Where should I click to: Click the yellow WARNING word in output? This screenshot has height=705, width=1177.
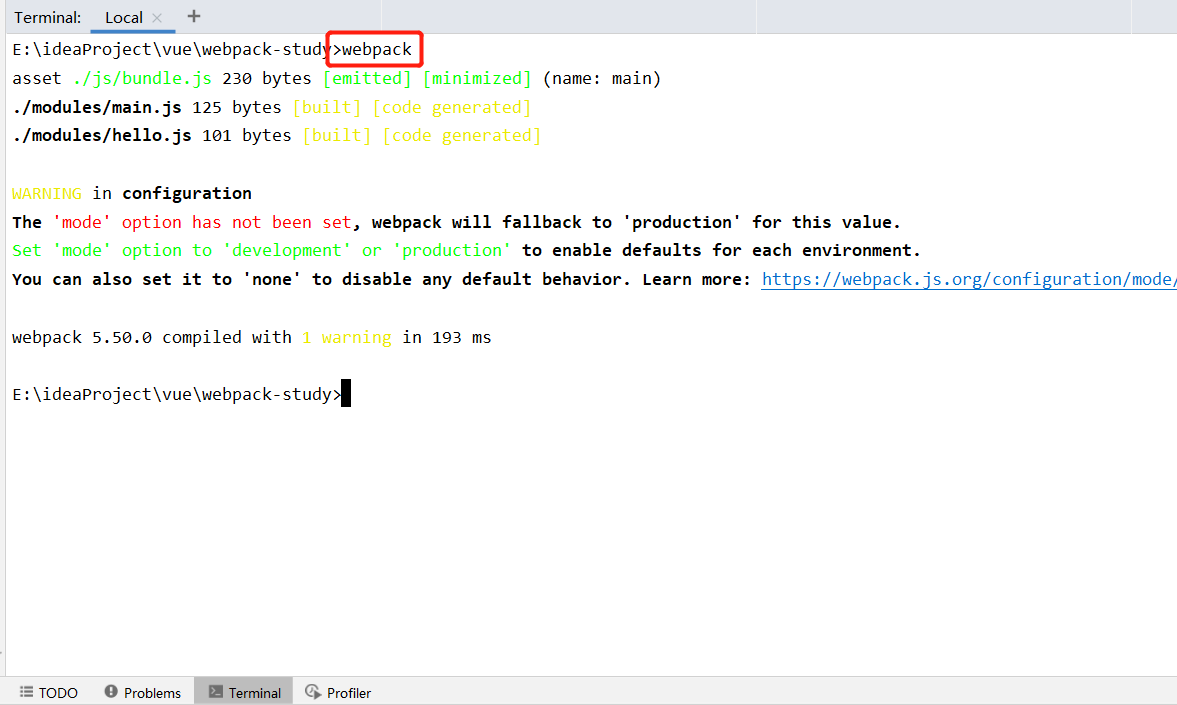[x=47, y=193]
